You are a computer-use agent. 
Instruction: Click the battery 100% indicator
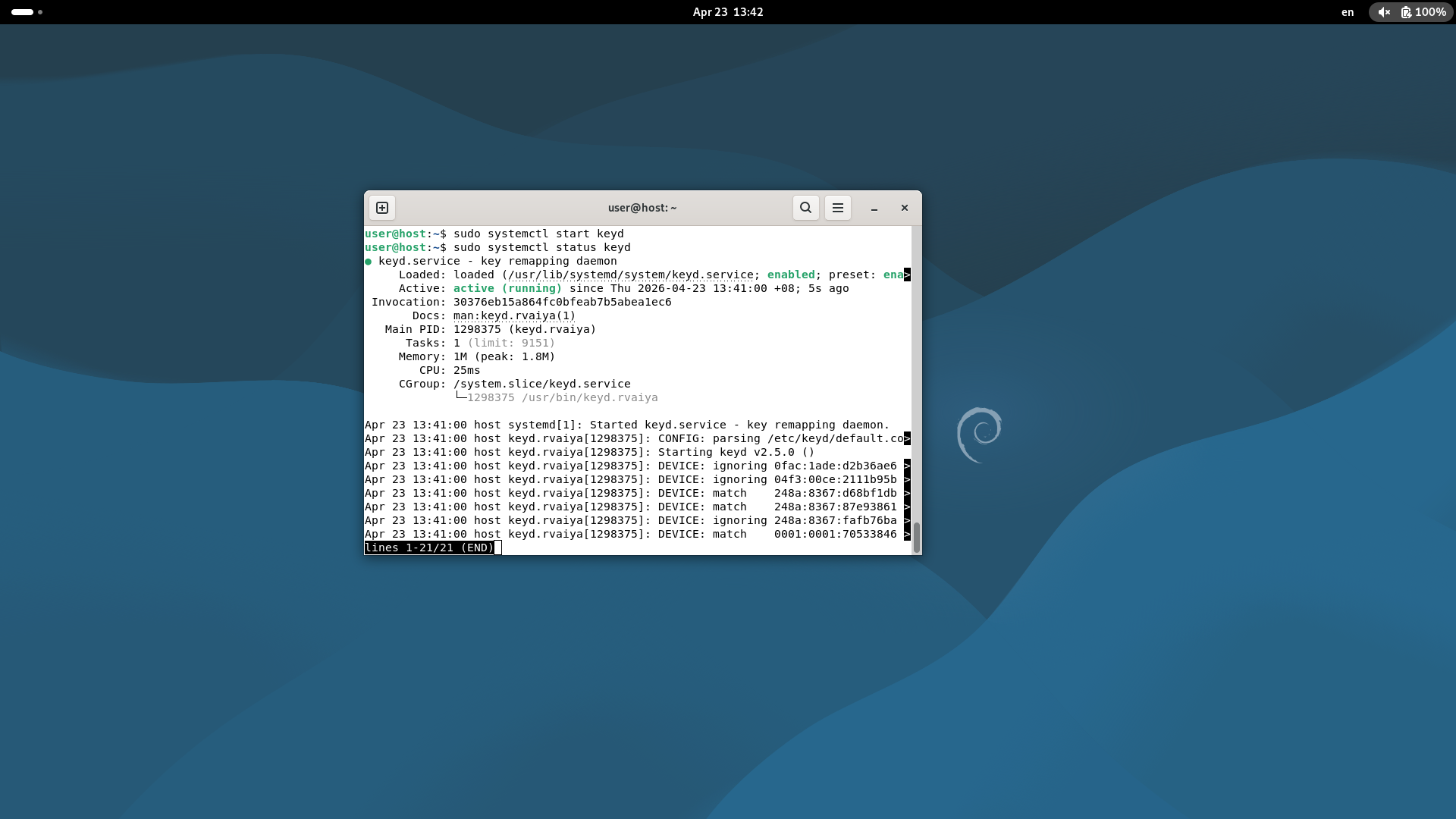(x=1423, y=12)
